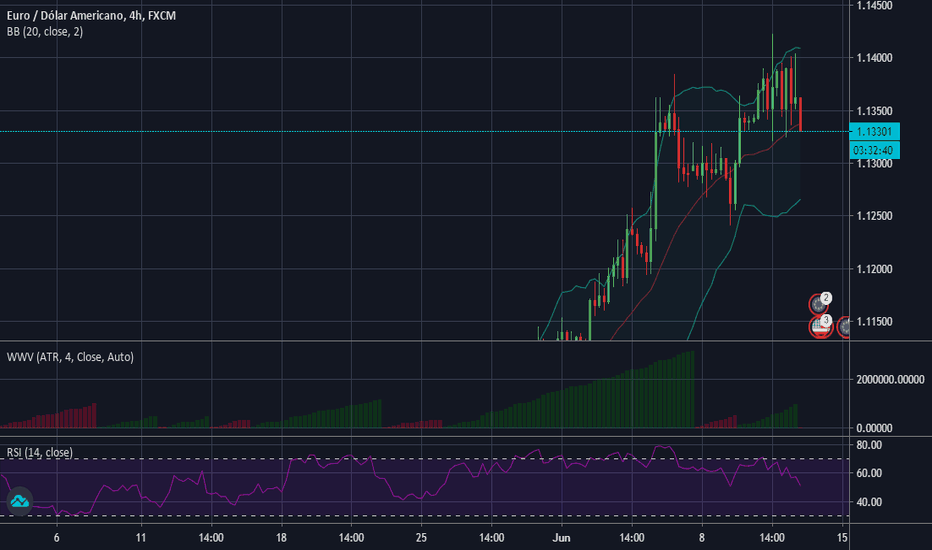Click the date label 25 on time axis
Viewport: 932px width, 550px height.
421,538
